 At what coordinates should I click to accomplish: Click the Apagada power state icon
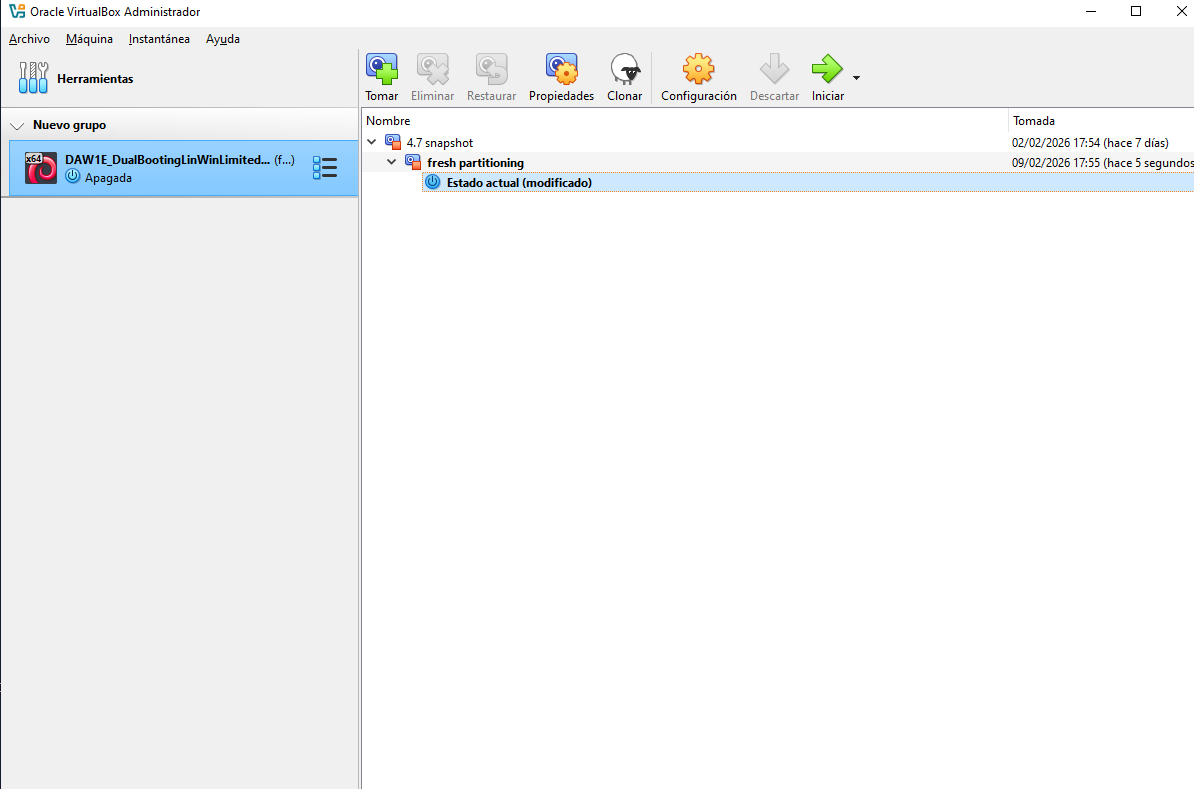click(x=72, y=177)
